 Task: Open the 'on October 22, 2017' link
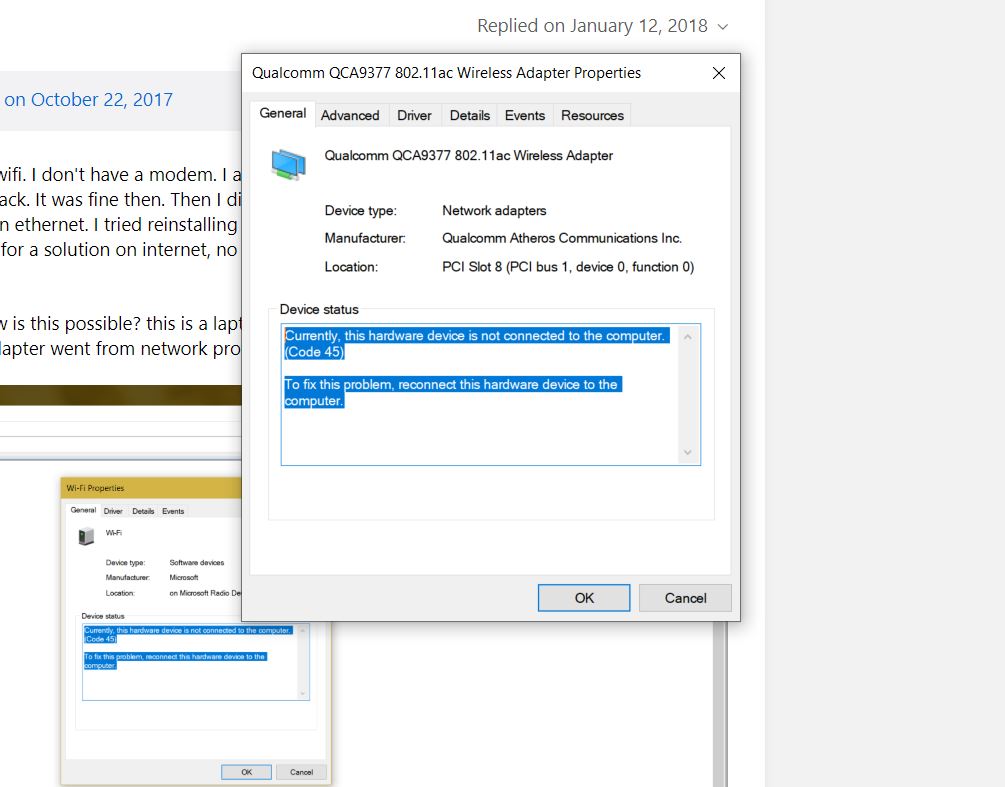point(88,100)
